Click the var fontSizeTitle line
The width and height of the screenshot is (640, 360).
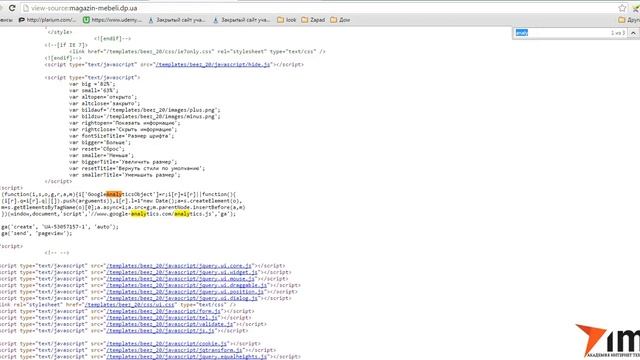click(x=121, y=136)
